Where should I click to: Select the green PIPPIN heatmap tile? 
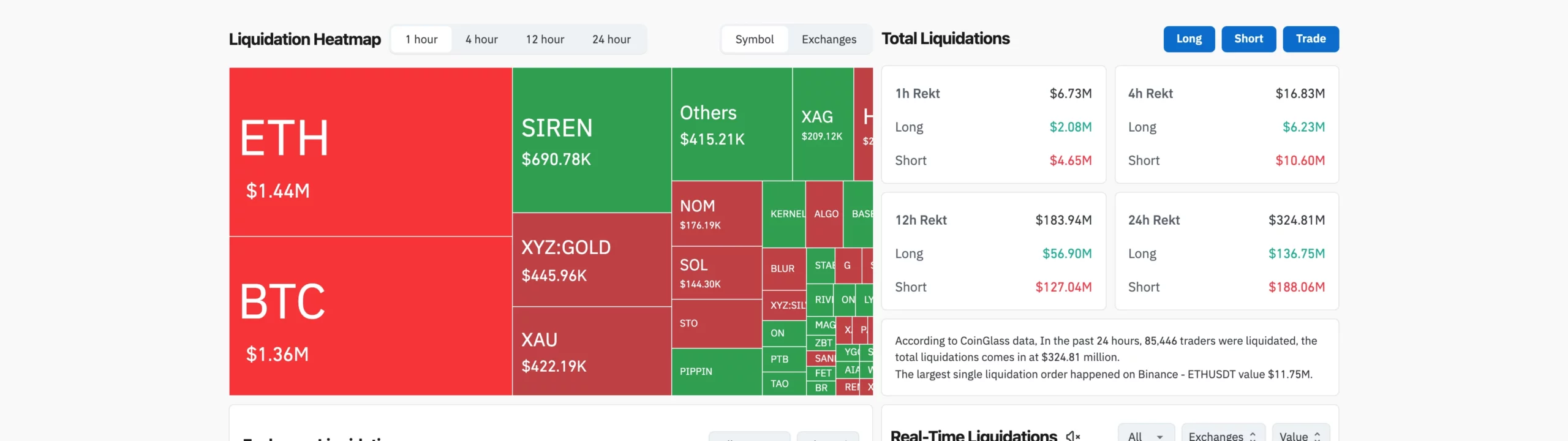717,372
